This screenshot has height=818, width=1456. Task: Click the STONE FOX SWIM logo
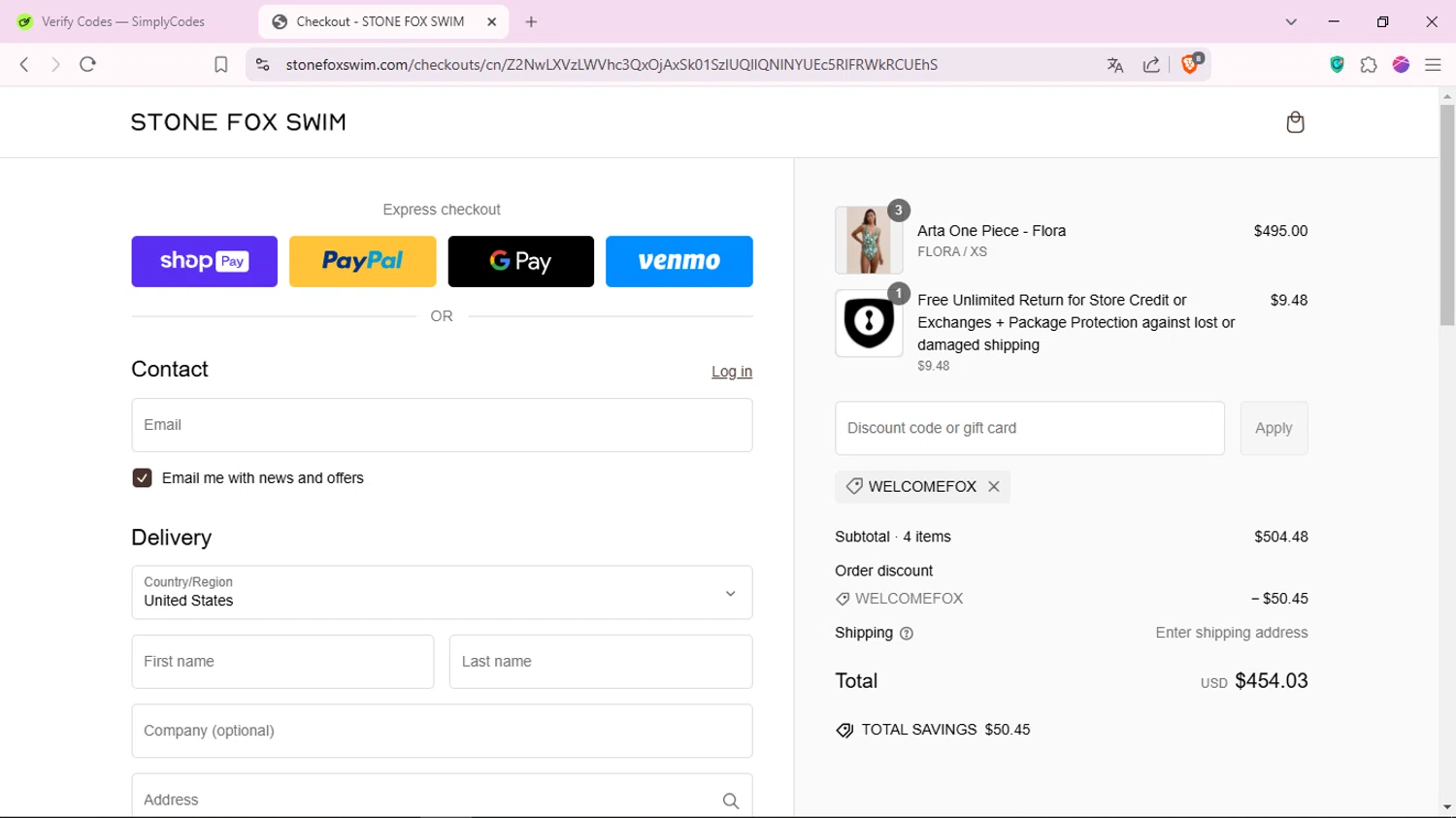[239, 122]
